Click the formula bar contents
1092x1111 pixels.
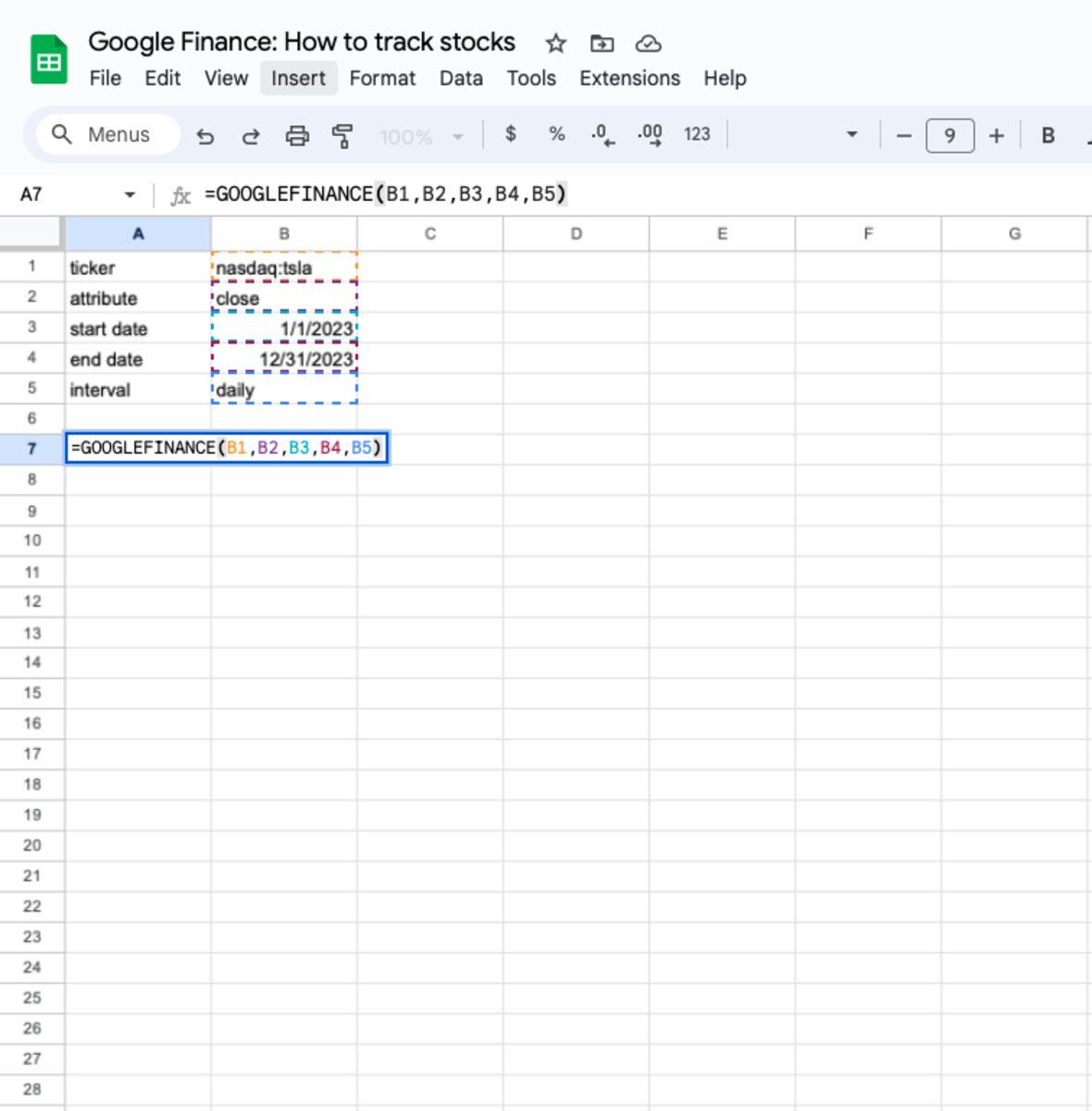[385, 194]
